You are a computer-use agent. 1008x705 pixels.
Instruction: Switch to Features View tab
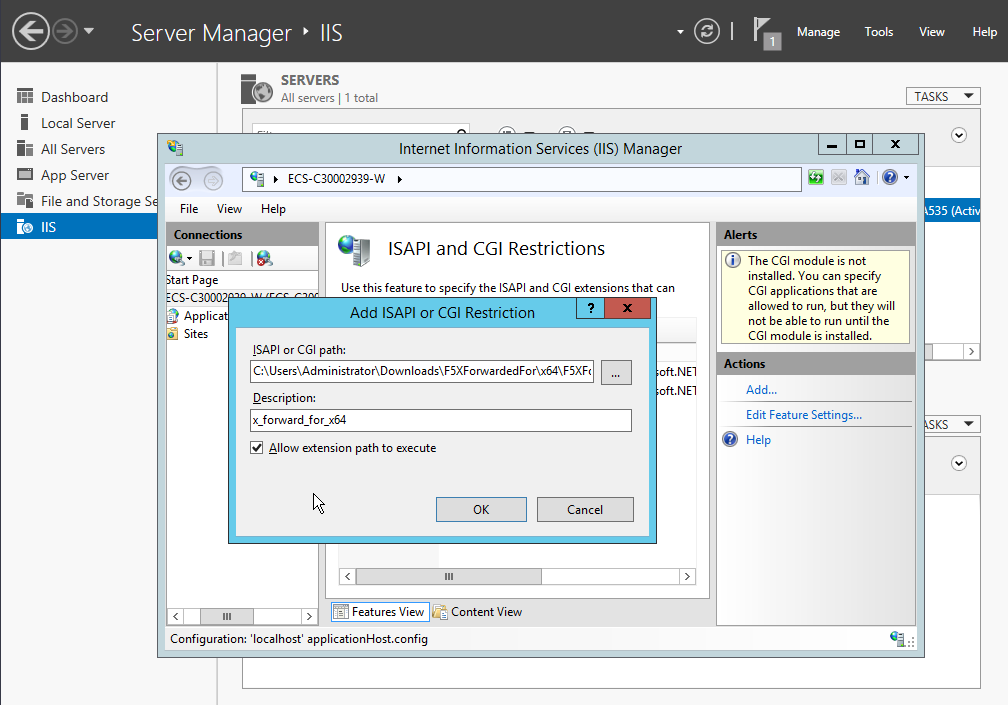point(379,612)
